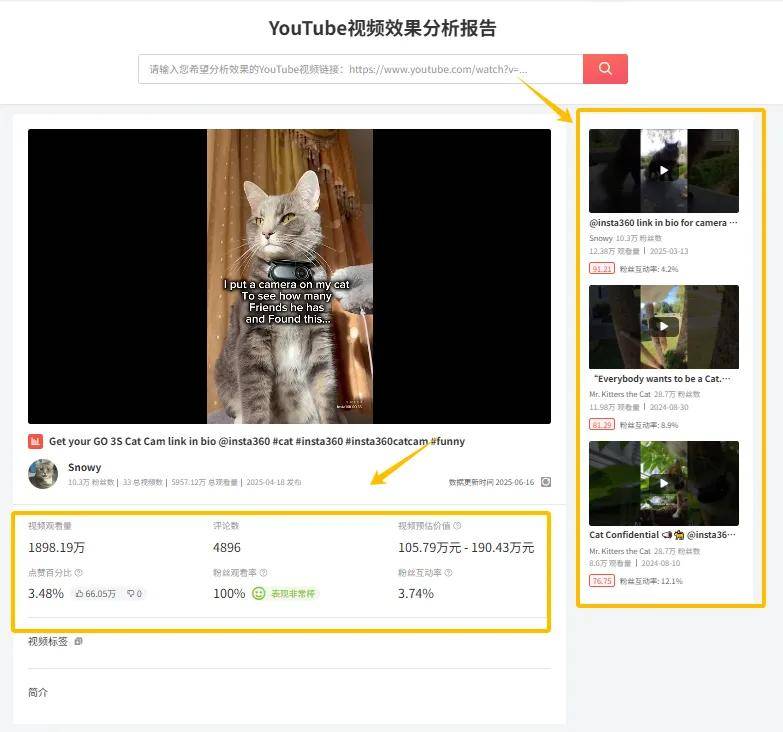Click the main cat video player
Viewport: 783px width, 732px height.
[289, 276]
